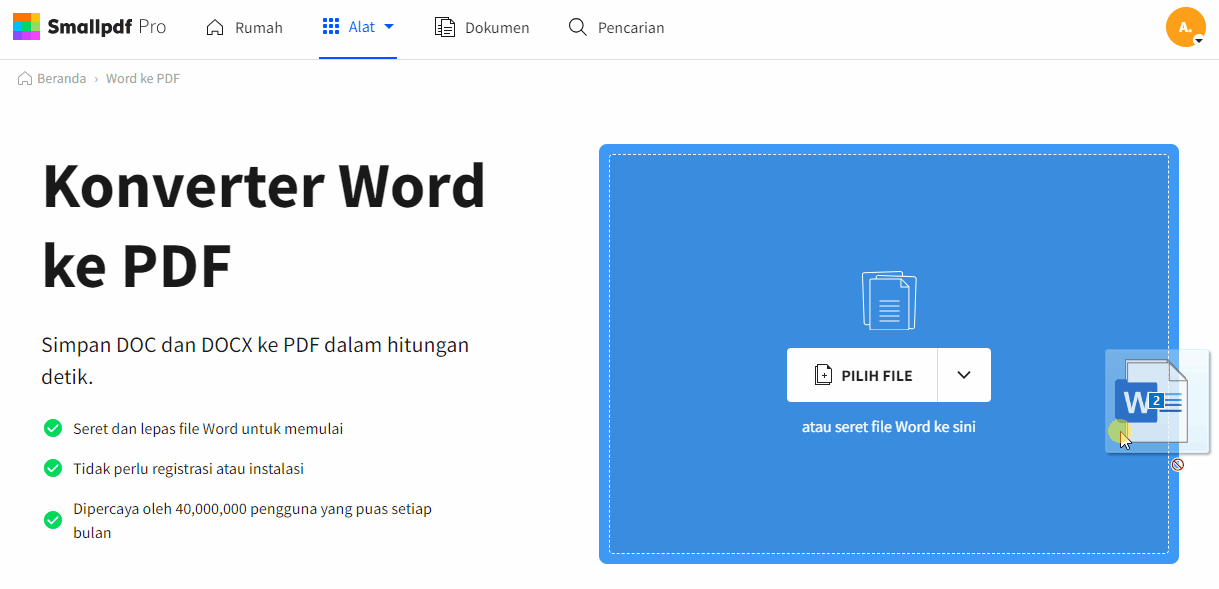Click the Konverter Word ke PDF heading
Viewport: 1219px width, 589px height.
point(264,226)
